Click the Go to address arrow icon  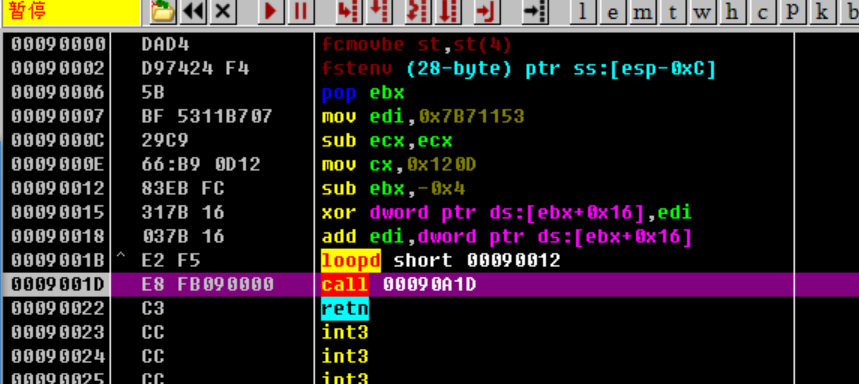[535, 12]
